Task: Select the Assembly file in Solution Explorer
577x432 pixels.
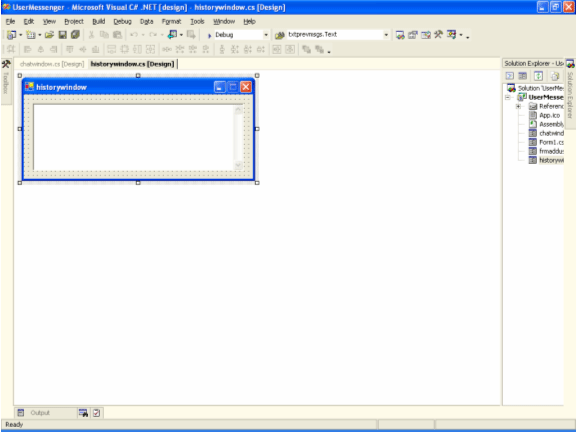Action: [551, 124]
